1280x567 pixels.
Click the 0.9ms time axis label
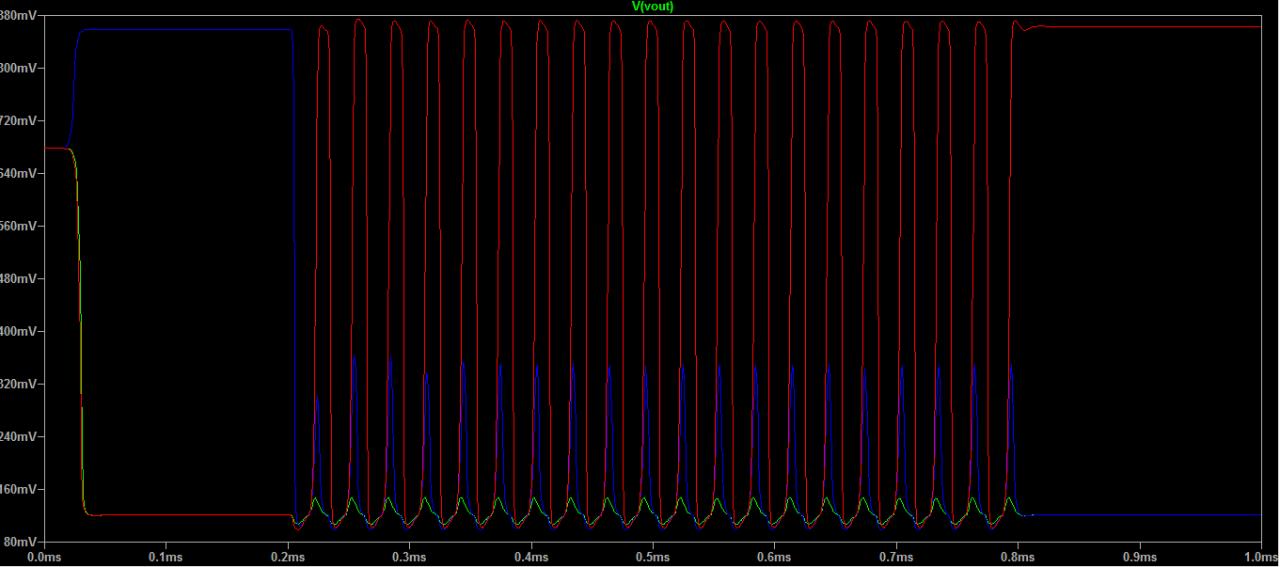point(1139,556)
